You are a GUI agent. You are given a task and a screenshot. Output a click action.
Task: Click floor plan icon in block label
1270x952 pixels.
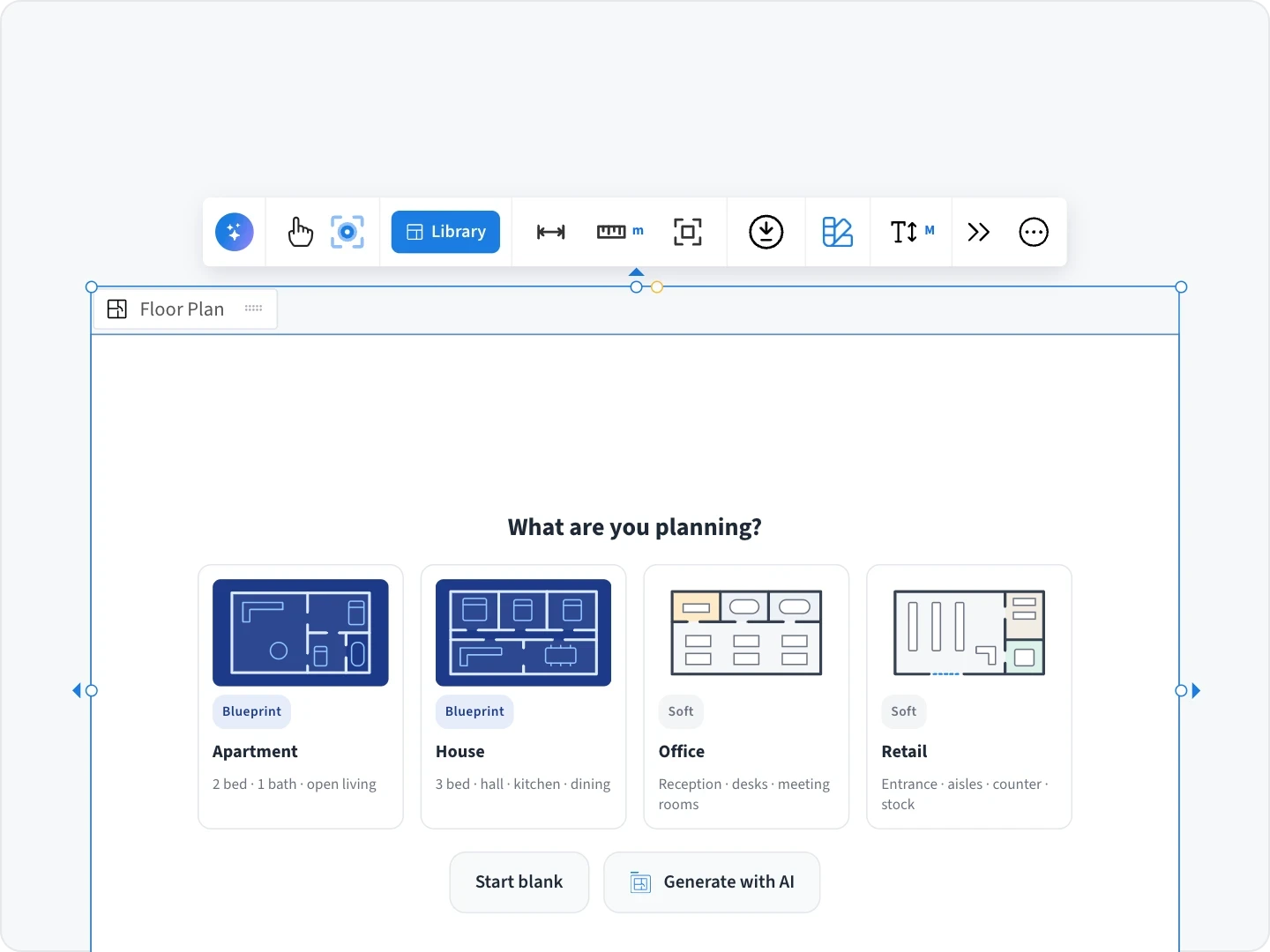[117, 309]
